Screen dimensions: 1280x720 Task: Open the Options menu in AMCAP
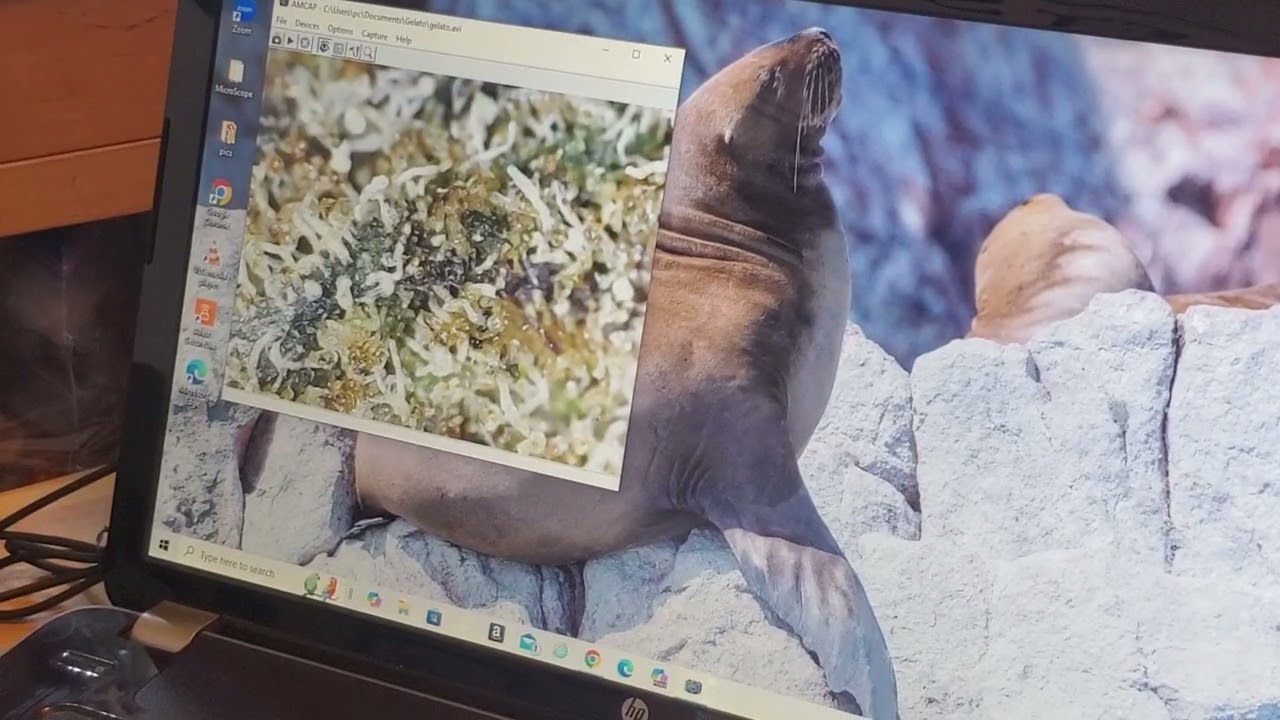pyautogui.click(x=340, y=30)
